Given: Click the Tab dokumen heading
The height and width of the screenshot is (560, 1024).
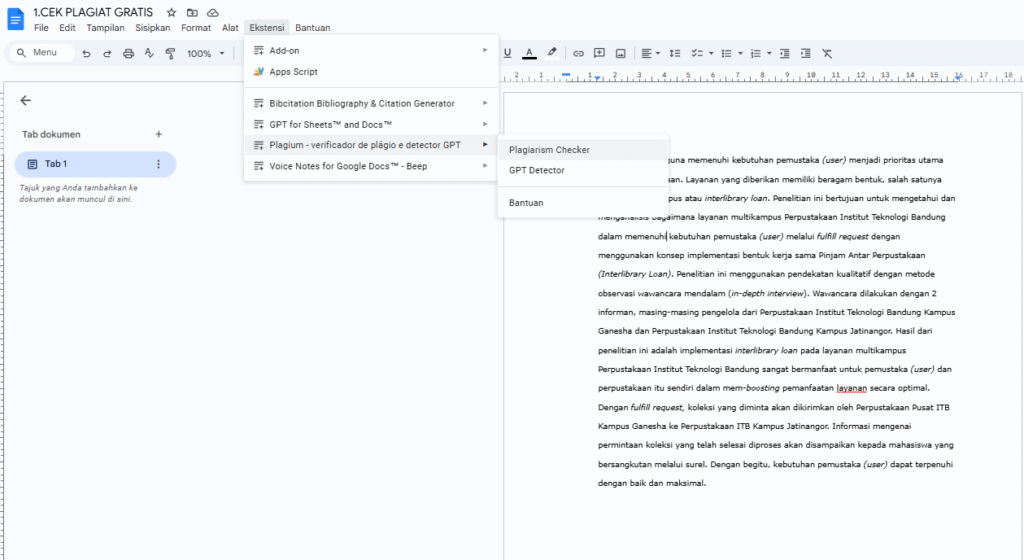Looking at the screenshot, I should pos(51,134).
